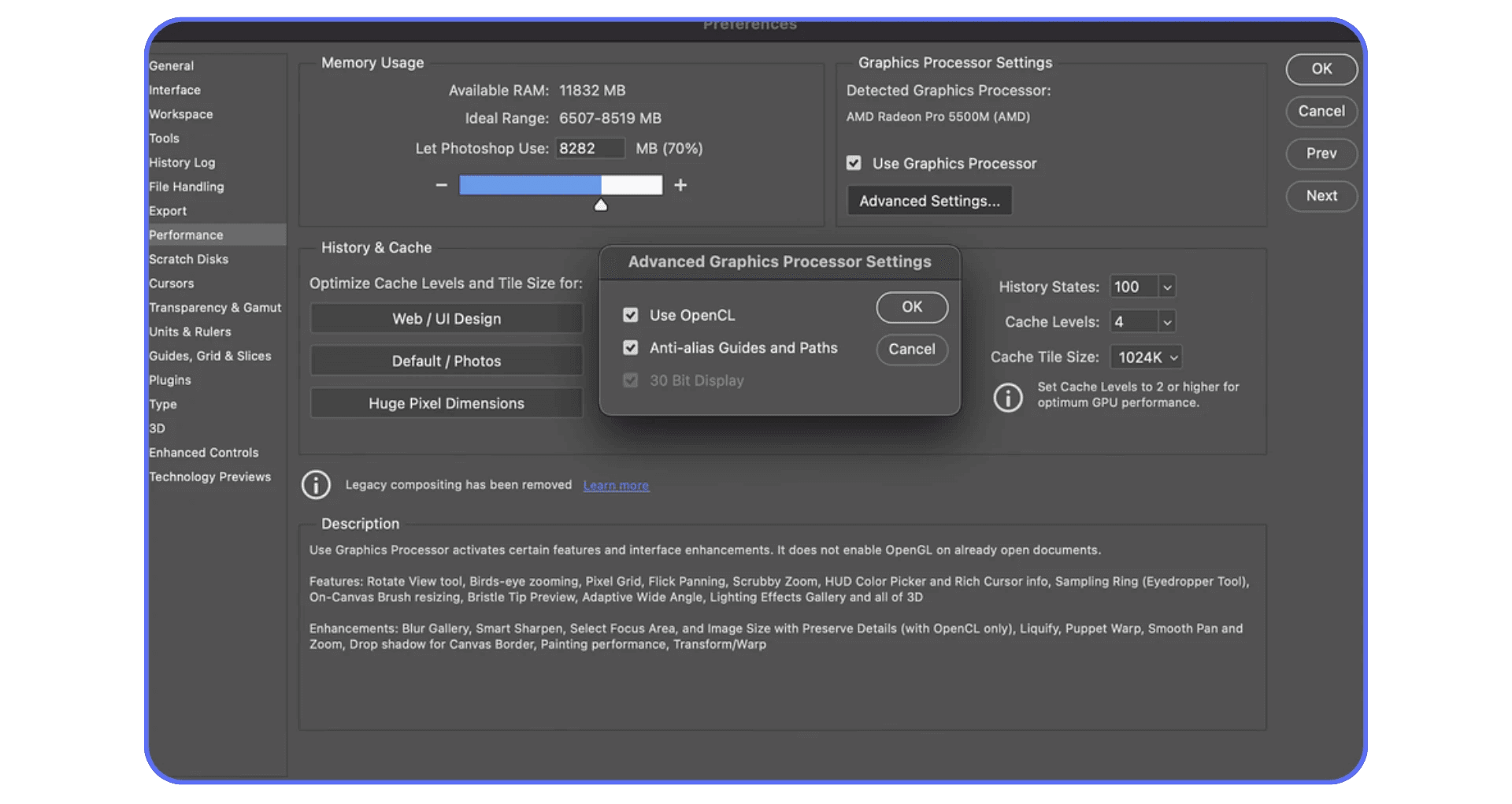Screen dimensions: 1512x804
Task: Go to Transparency & Gamut section
Action: (x=215, y=307)
